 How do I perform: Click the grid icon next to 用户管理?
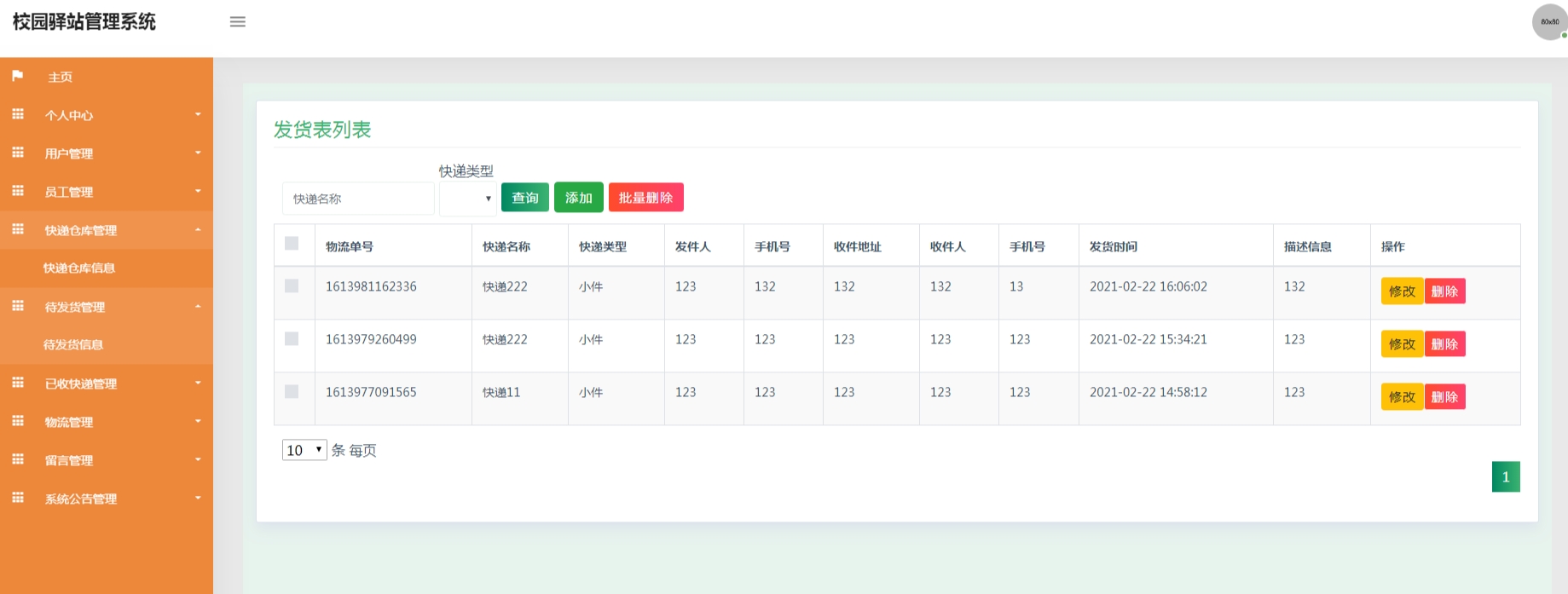18,153
